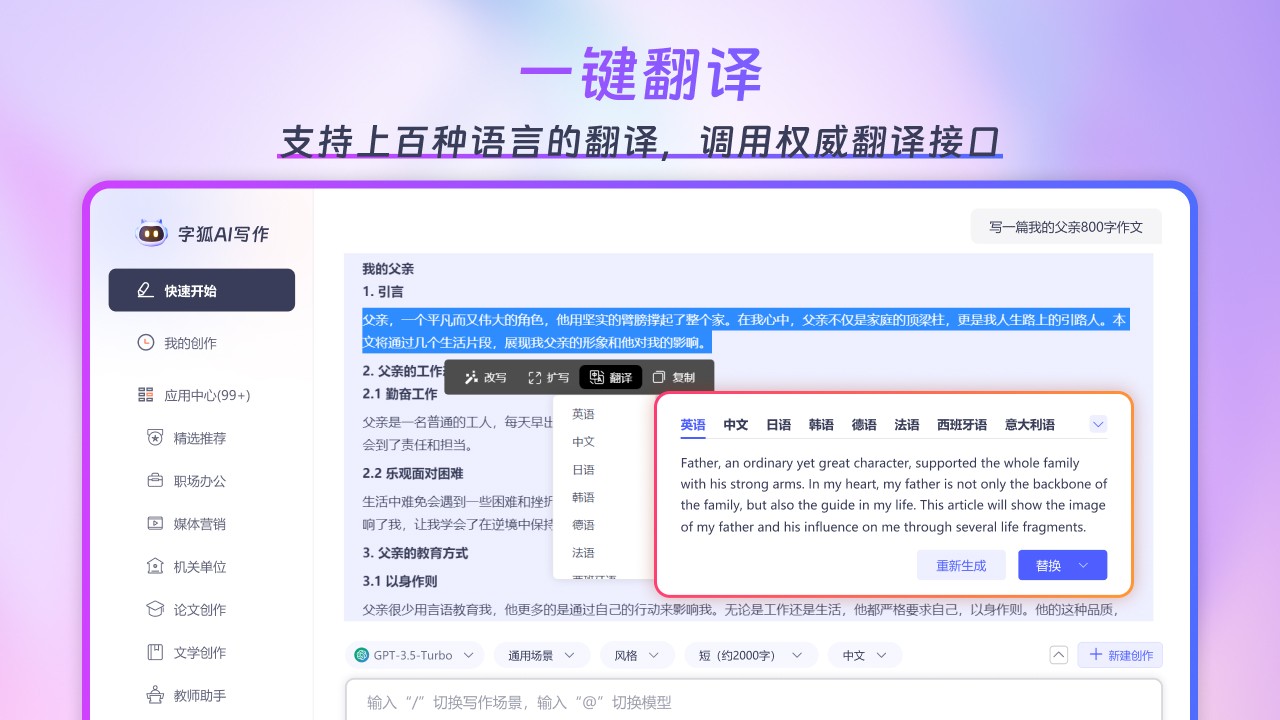Select 精选推荐 star icon in sidebar
1280x720 pixels.
coord(155,438)
